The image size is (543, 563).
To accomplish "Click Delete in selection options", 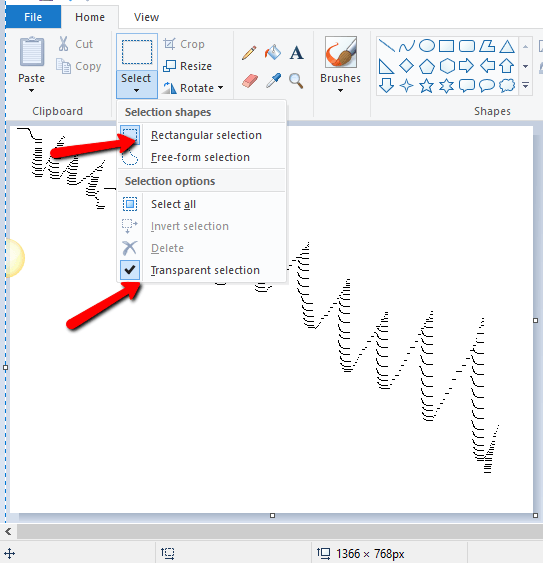I will tap(201, 248).
